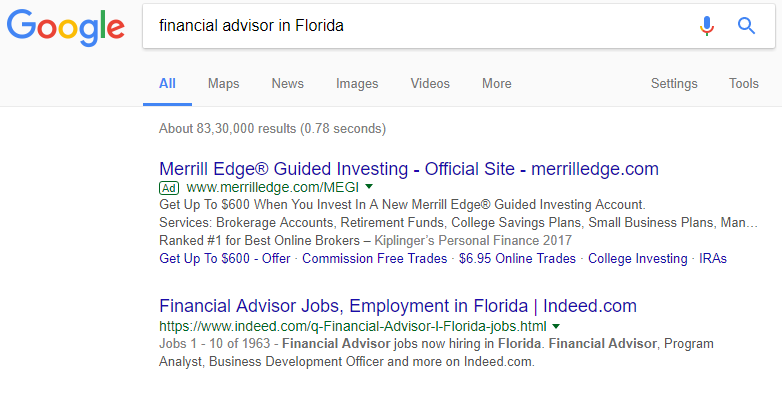Switch to the Images tab
This screenshot has height=398, width=782.
click(x=357, y=83)
